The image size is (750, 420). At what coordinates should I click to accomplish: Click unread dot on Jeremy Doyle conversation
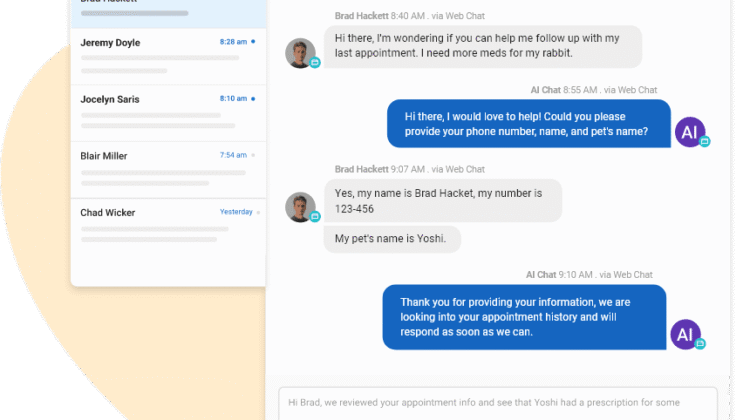tap(253, 42)
